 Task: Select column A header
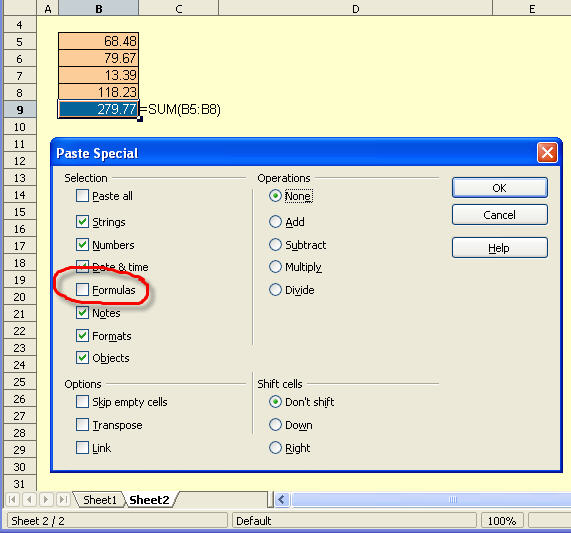[x=48, y=8]
